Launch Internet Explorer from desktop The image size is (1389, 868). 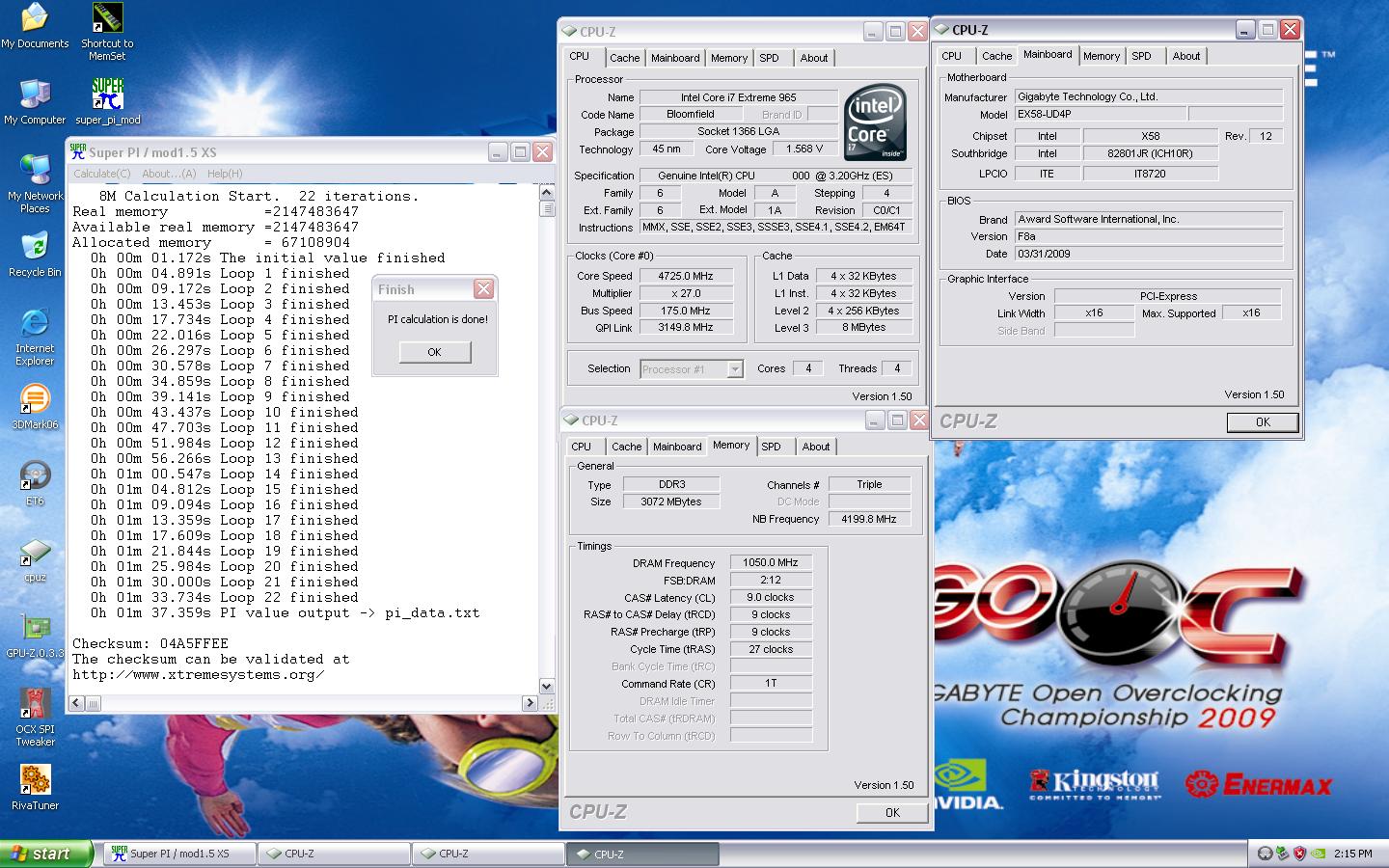click(35, 337)
